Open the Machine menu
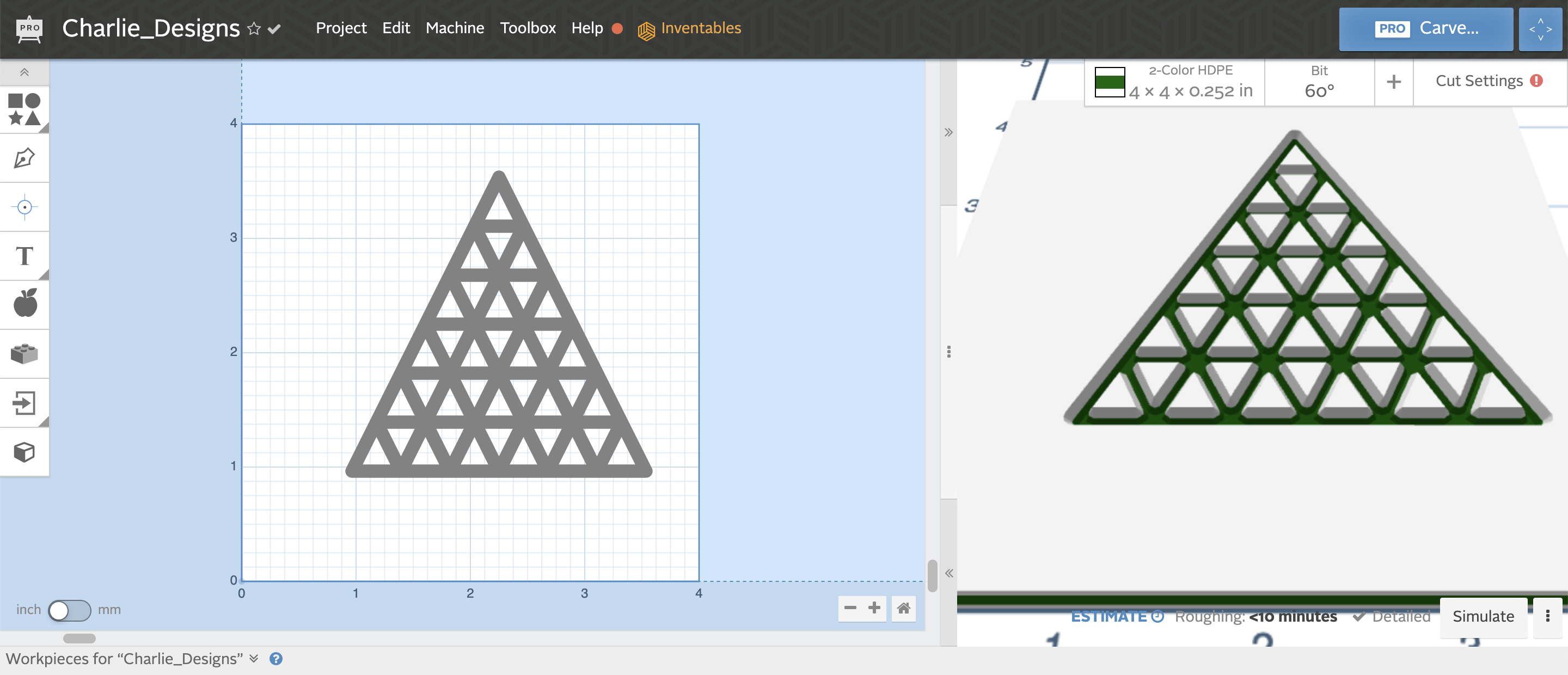The width and height of the screenshot is (1568, 675). click(455, 28)
